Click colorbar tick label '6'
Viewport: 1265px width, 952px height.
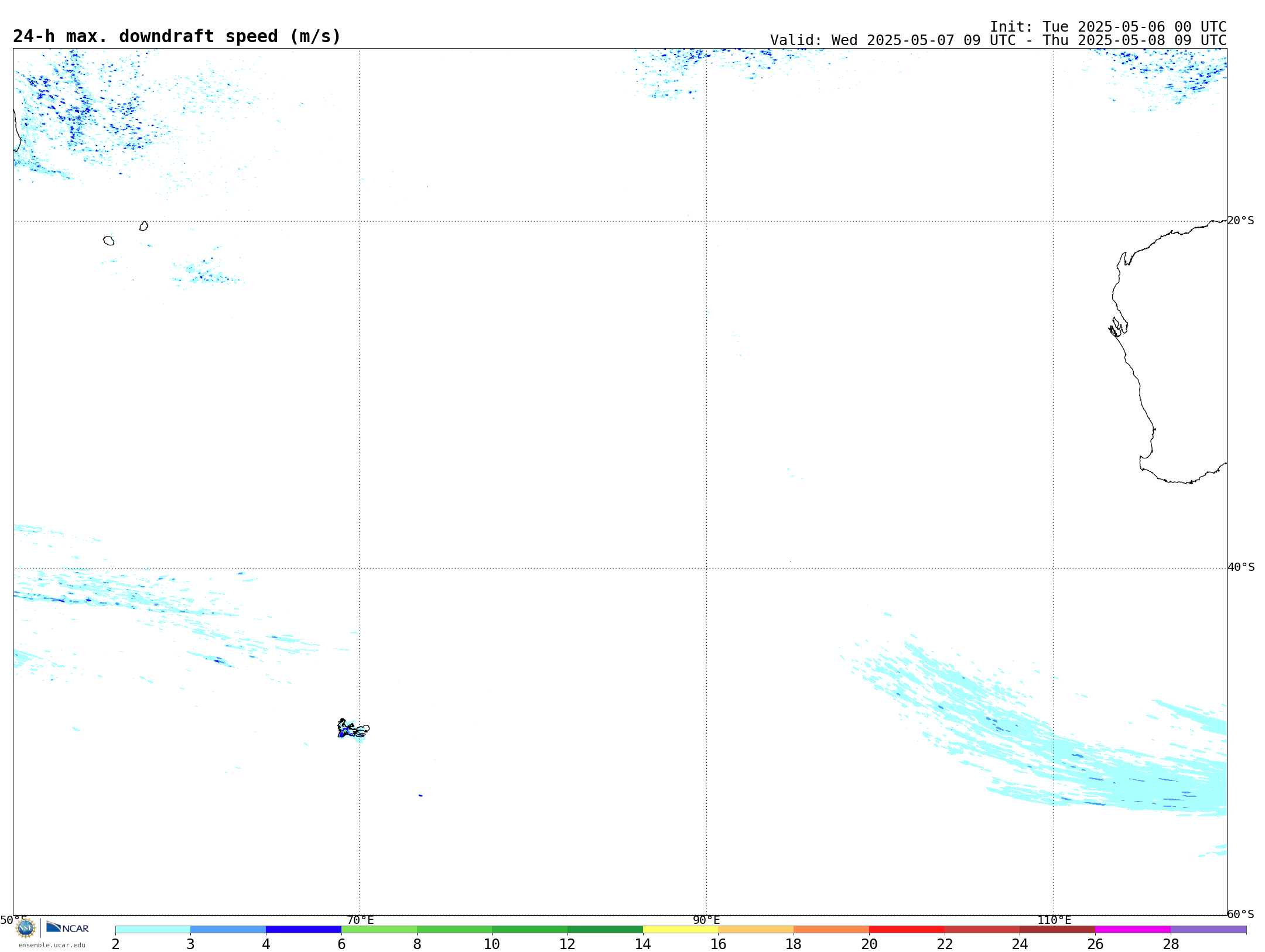(x=341, y=944)
